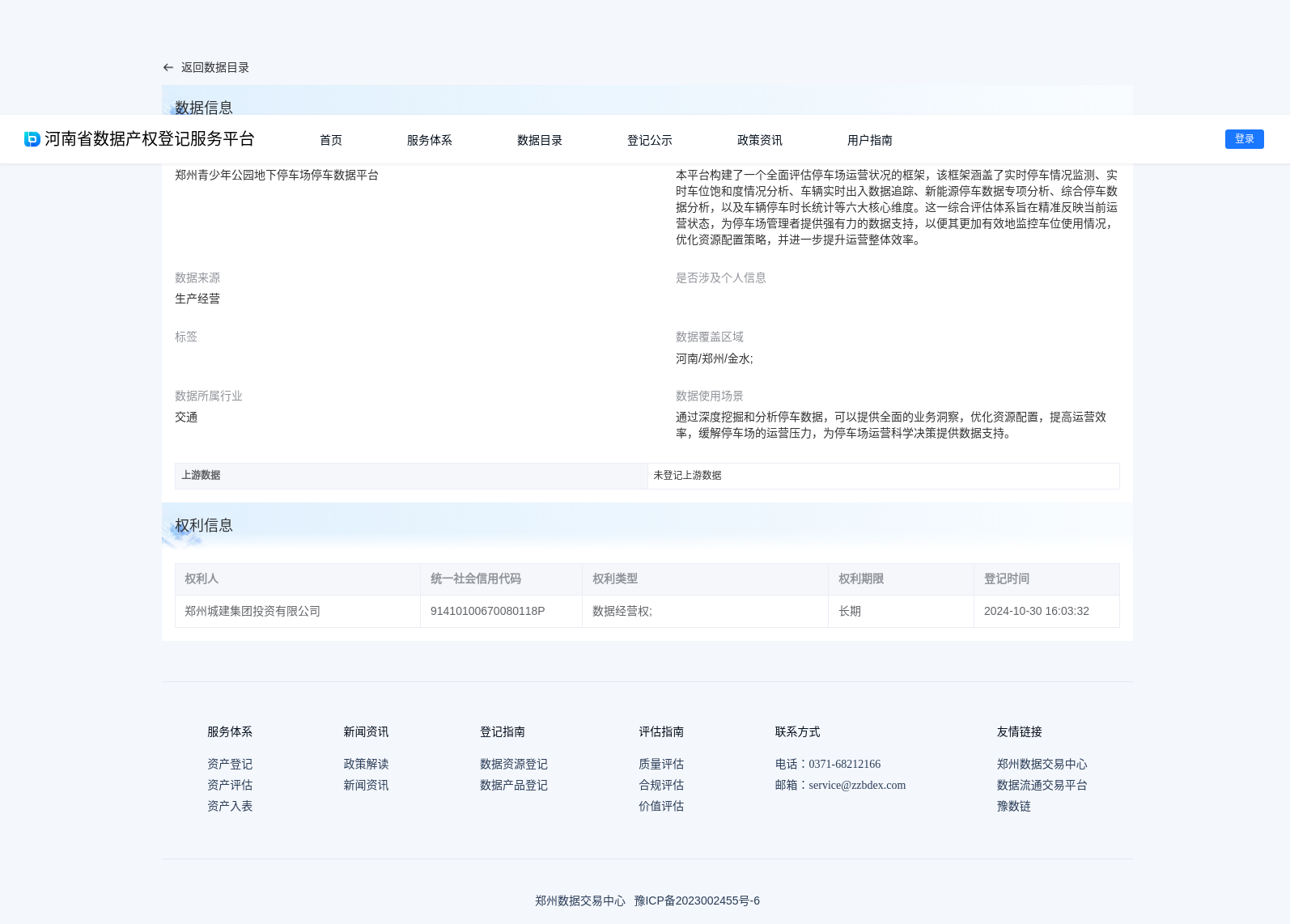1290x924 pixels.
Task: Open the 数据产品登记 footer link
Action: click(514, 785)
